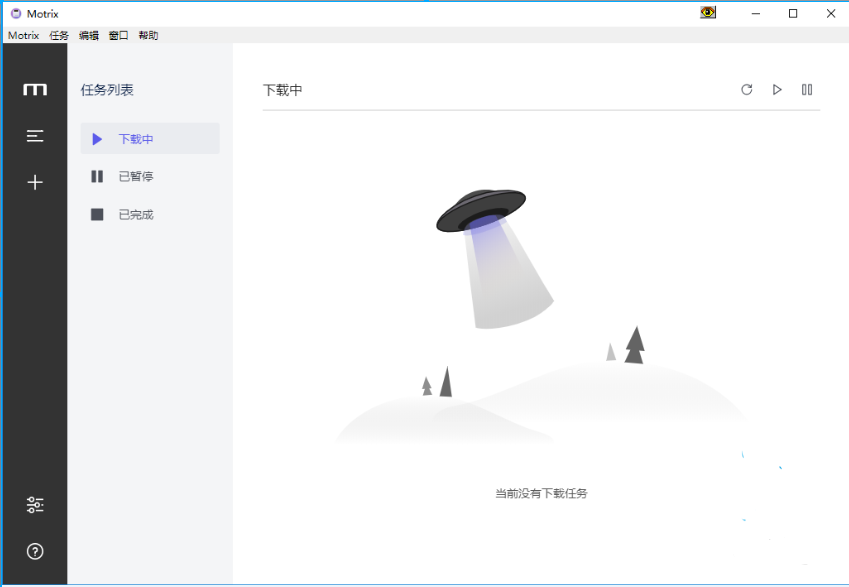
Task: Pause all tasks with the pause icon
Action: pyautogui.click(x=807, y=89)
